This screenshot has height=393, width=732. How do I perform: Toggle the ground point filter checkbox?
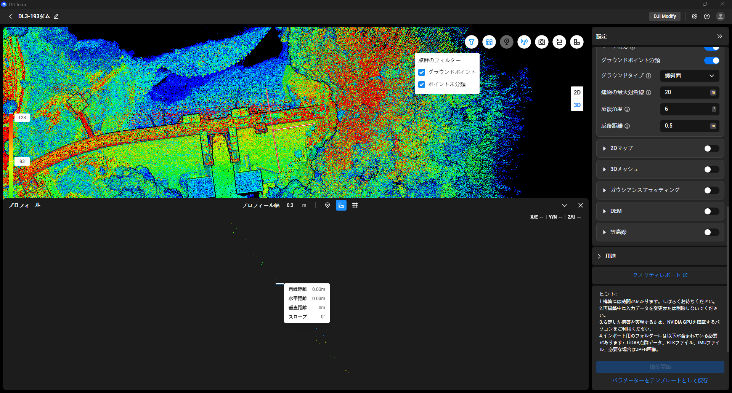[422, 72]
